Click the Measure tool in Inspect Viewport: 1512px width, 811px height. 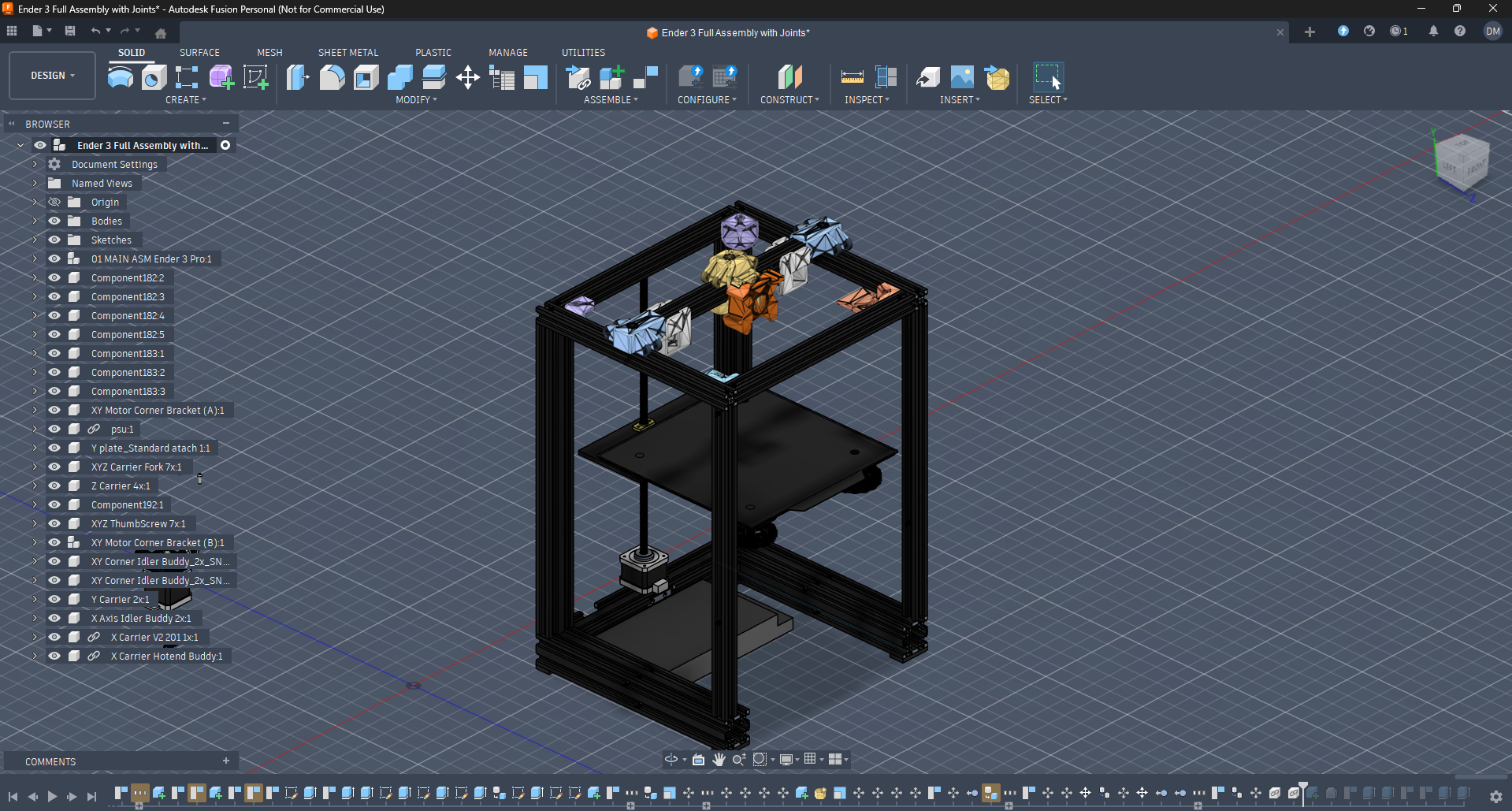[852, 77]
